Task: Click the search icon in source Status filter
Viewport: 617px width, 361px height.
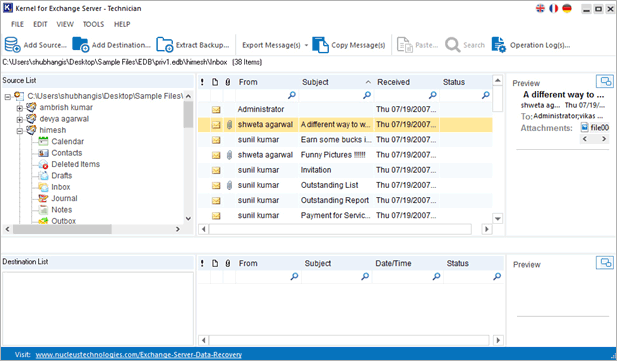Action: tap(486, 95)
